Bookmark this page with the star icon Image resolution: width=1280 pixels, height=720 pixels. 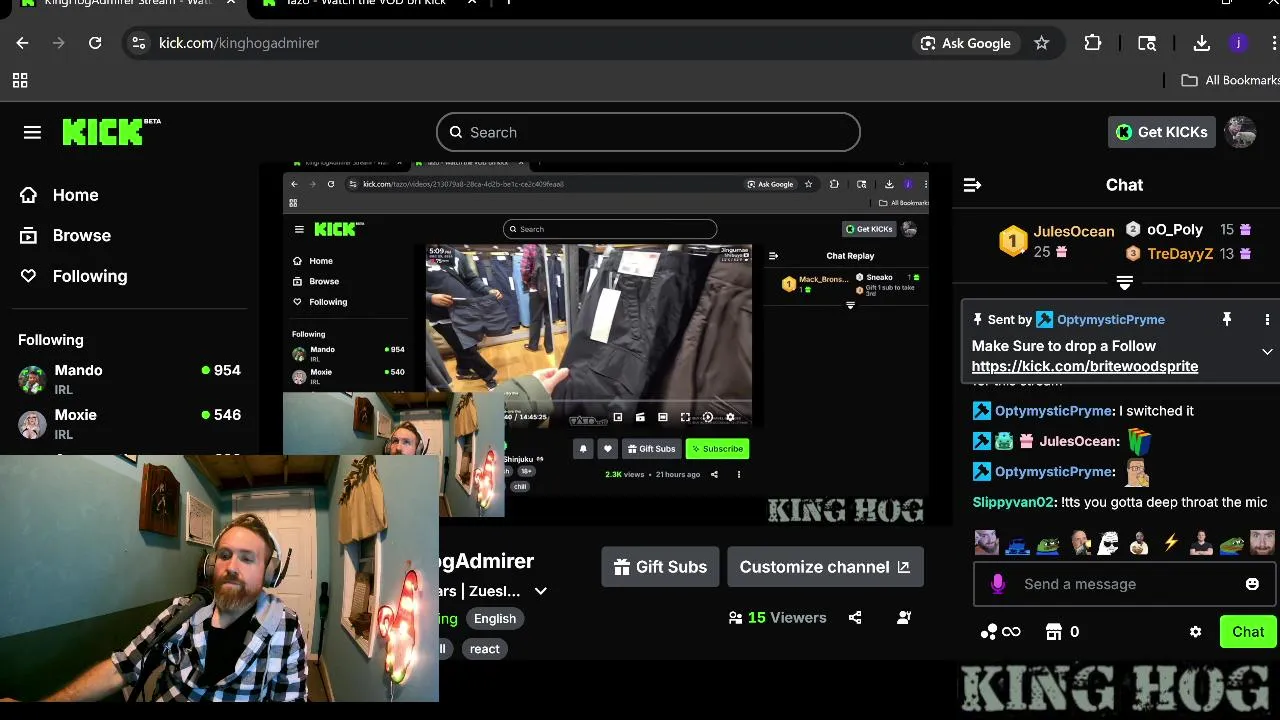click(1041, 43)
